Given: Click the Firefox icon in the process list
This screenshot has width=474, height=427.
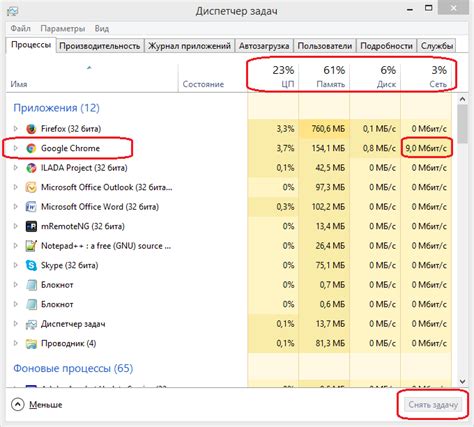Looking at the screenshot, I should [31, 129].
